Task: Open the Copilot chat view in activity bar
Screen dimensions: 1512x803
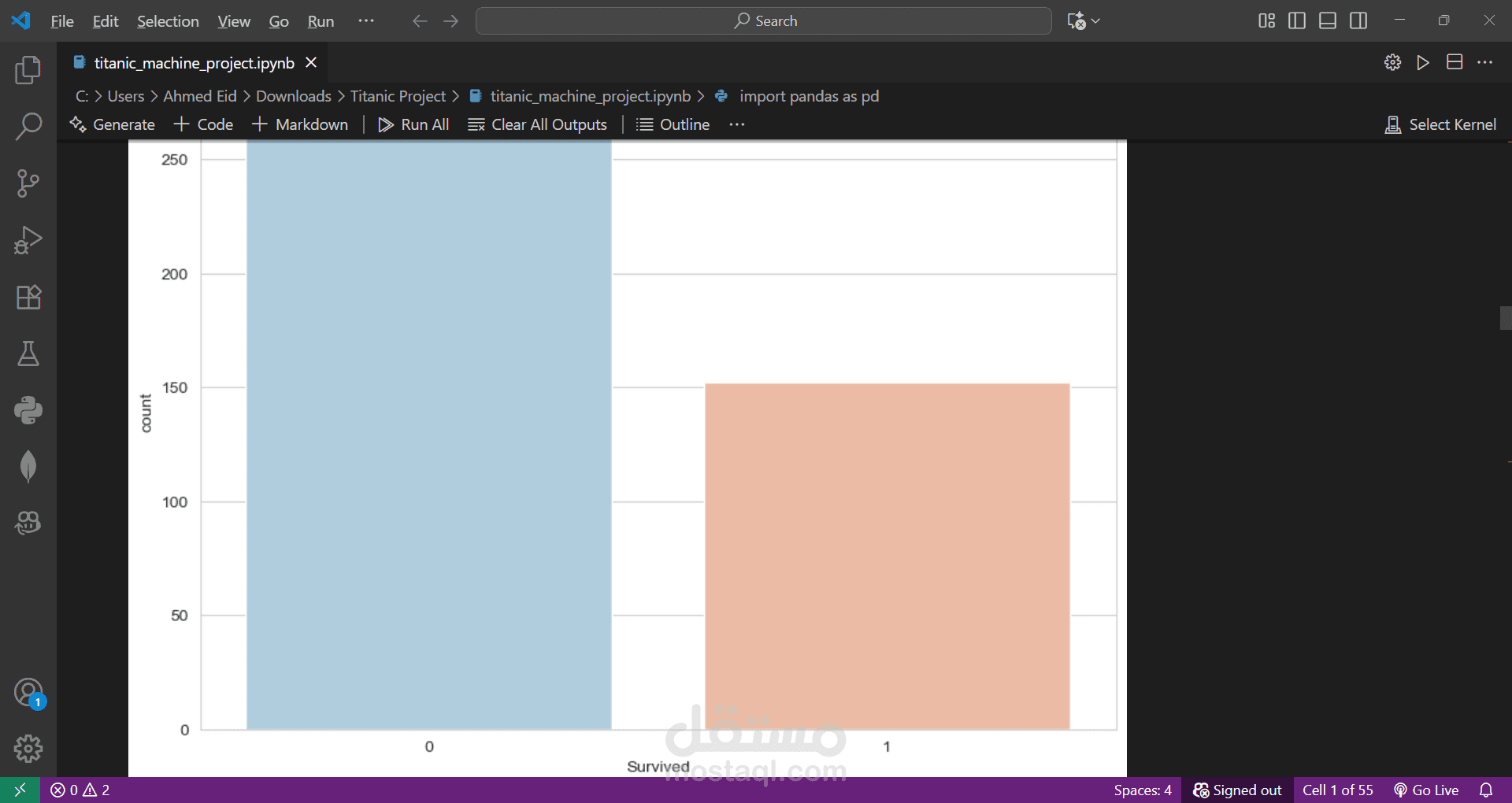Action: tap(28, 523)
